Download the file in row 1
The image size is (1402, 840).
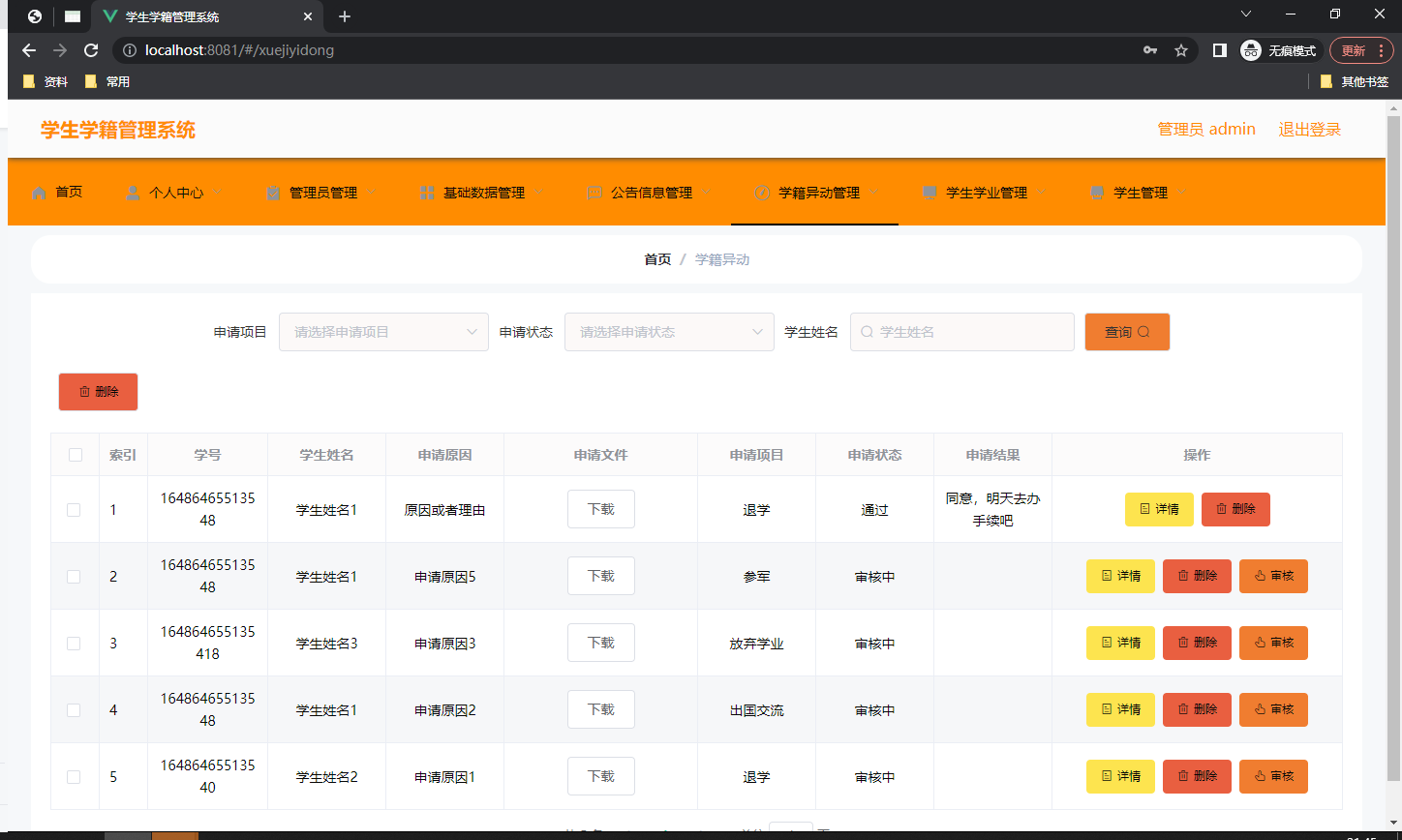(x=600, y=509)
